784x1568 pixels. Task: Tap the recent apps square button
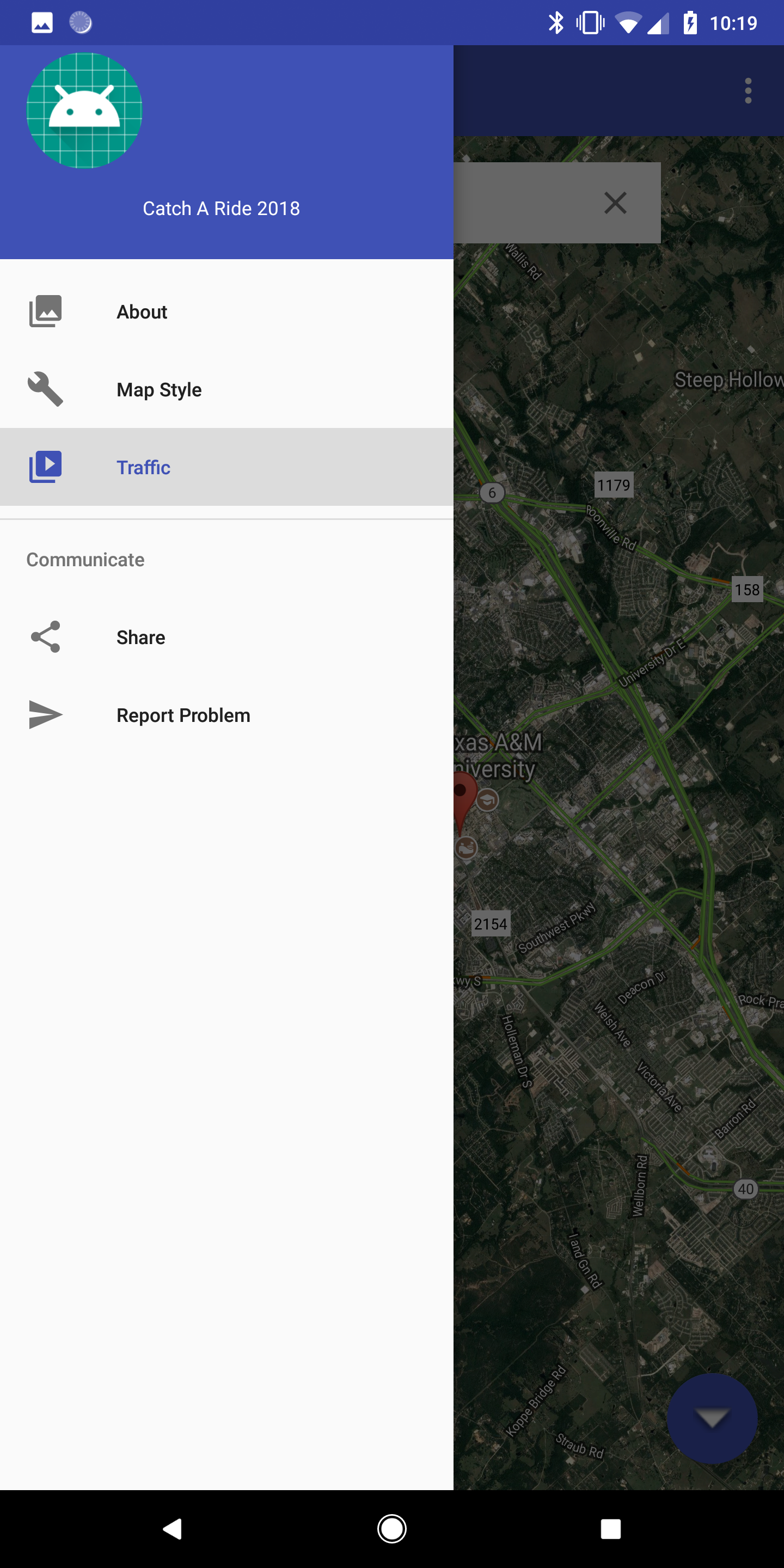(610, 1528)
